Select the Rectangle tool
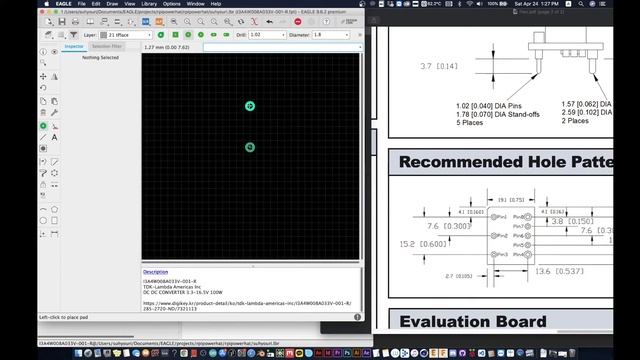 [54, 220]
